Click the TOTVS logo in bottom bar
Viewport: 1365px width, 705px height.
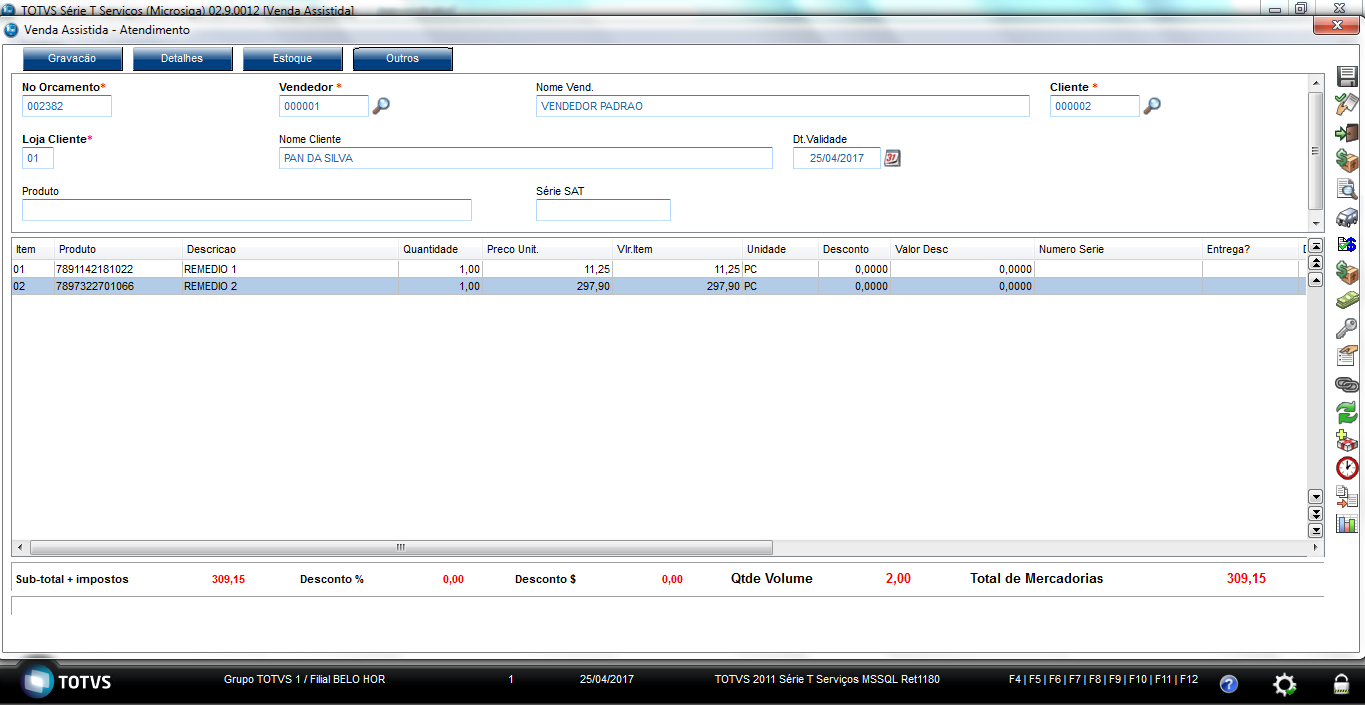(68, 682)
